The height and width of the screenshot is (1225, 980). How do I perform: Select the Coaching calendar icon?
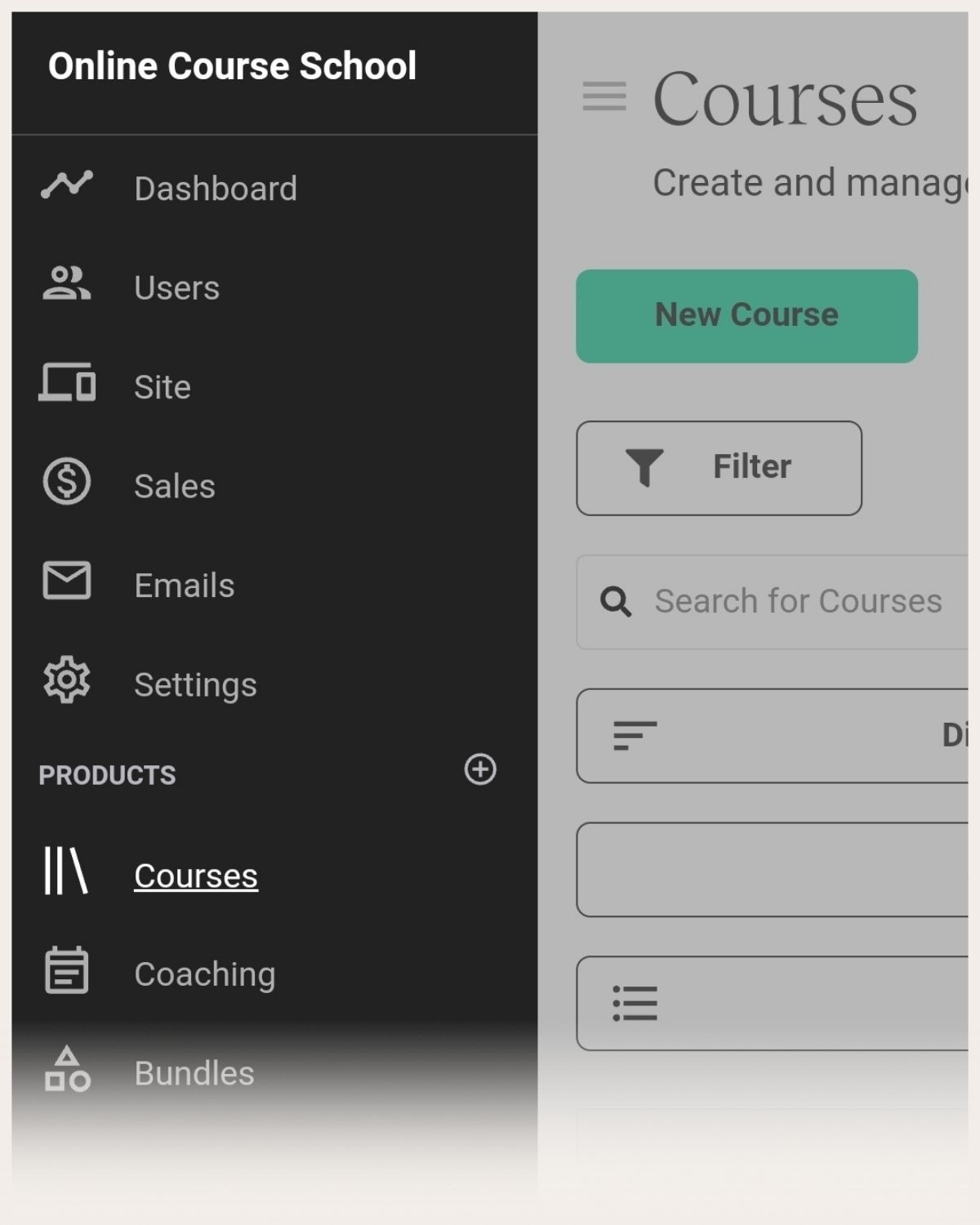(66, 969)
